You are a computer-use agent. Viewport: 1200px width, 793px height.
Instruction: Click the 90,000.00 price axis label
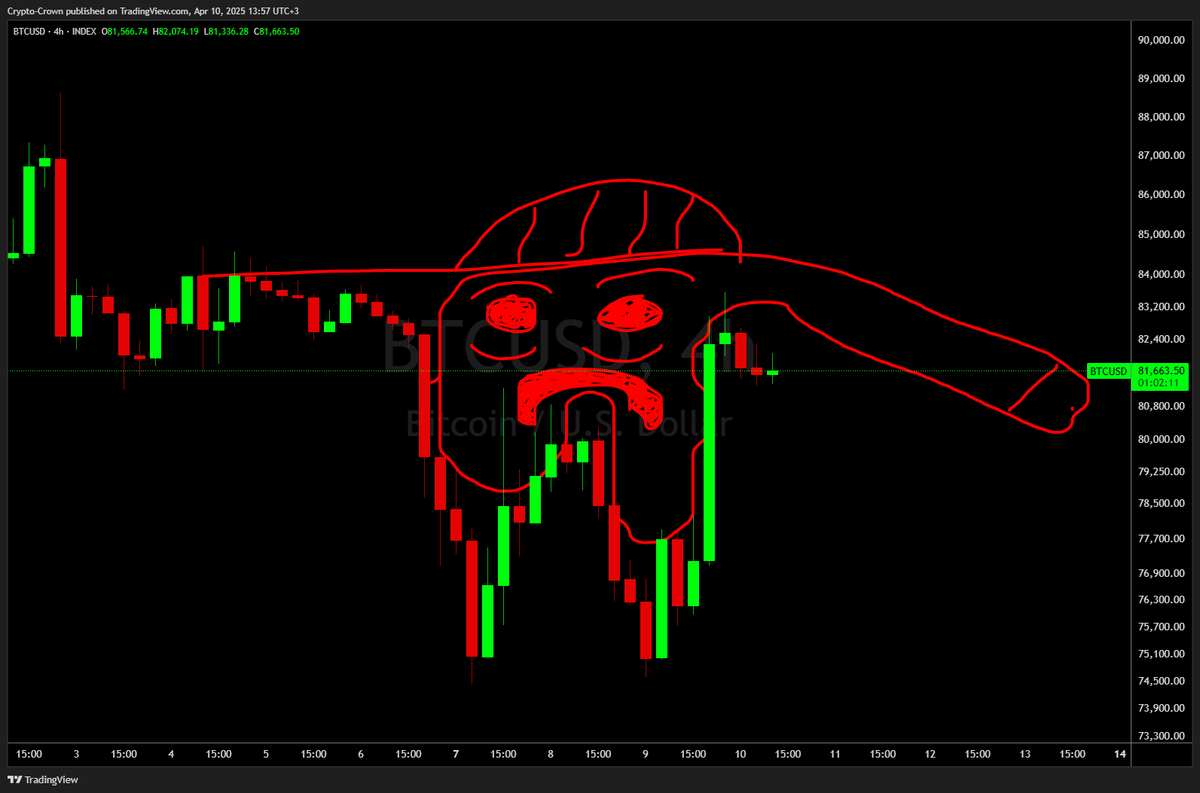point(1161,40)
